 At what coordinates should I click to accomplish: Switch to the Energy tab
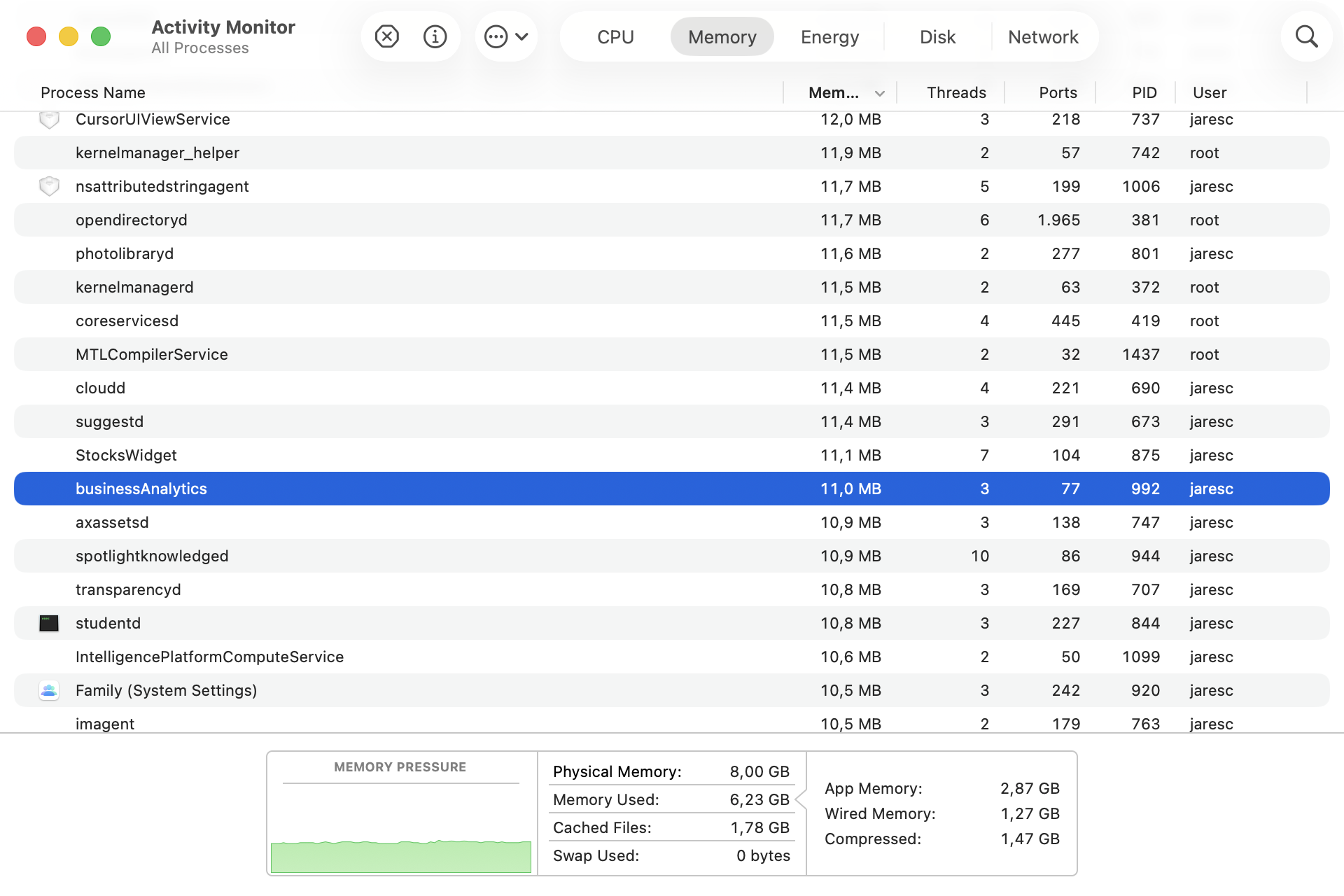829,37
